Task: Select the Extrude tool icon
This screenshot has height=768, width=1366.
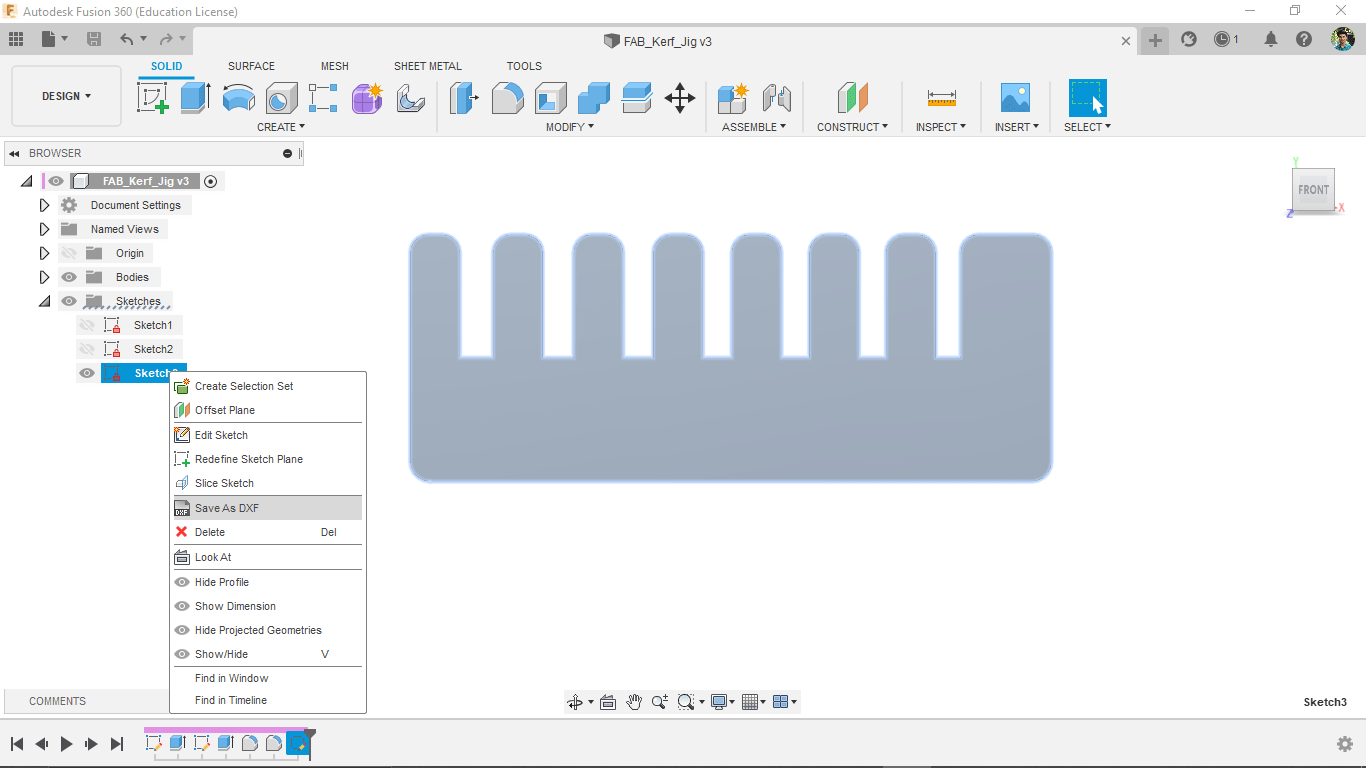Action: click(x=195, y=98)
